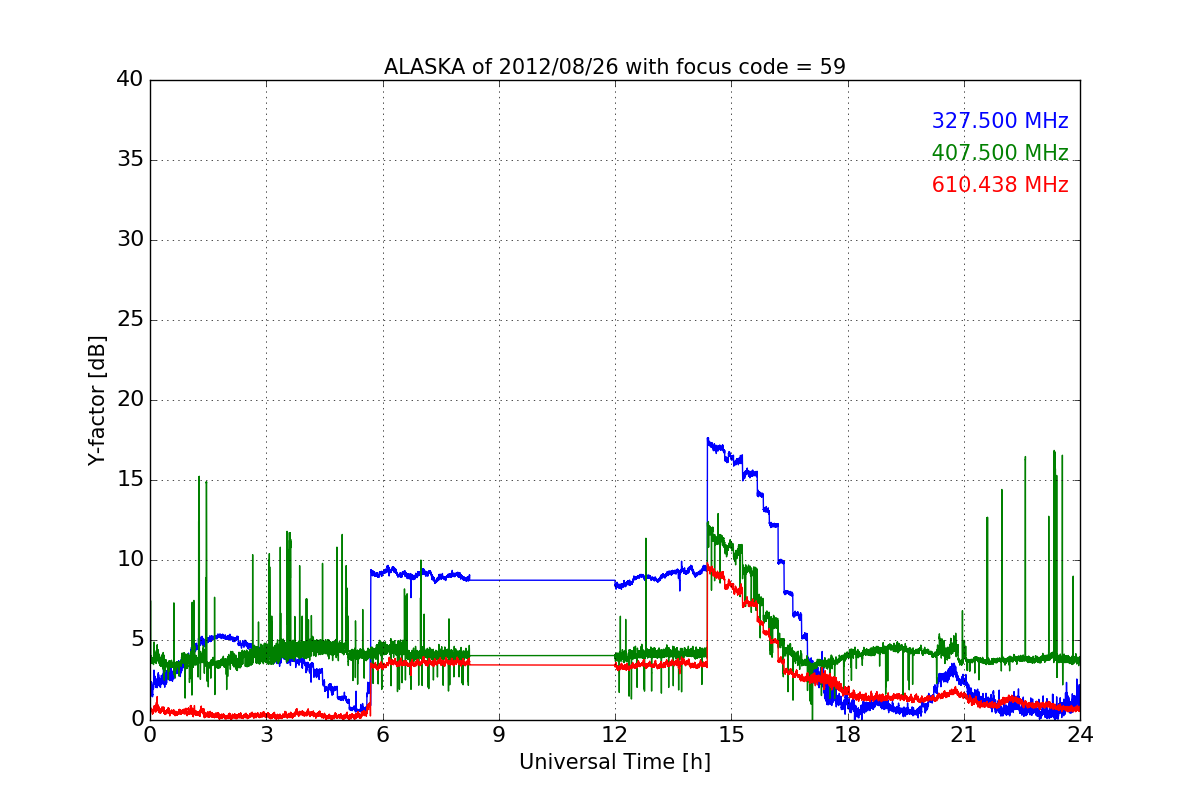Click y-axis tick label 30
The width and height of the screenshot is (1200, 800).
[129, 240]
